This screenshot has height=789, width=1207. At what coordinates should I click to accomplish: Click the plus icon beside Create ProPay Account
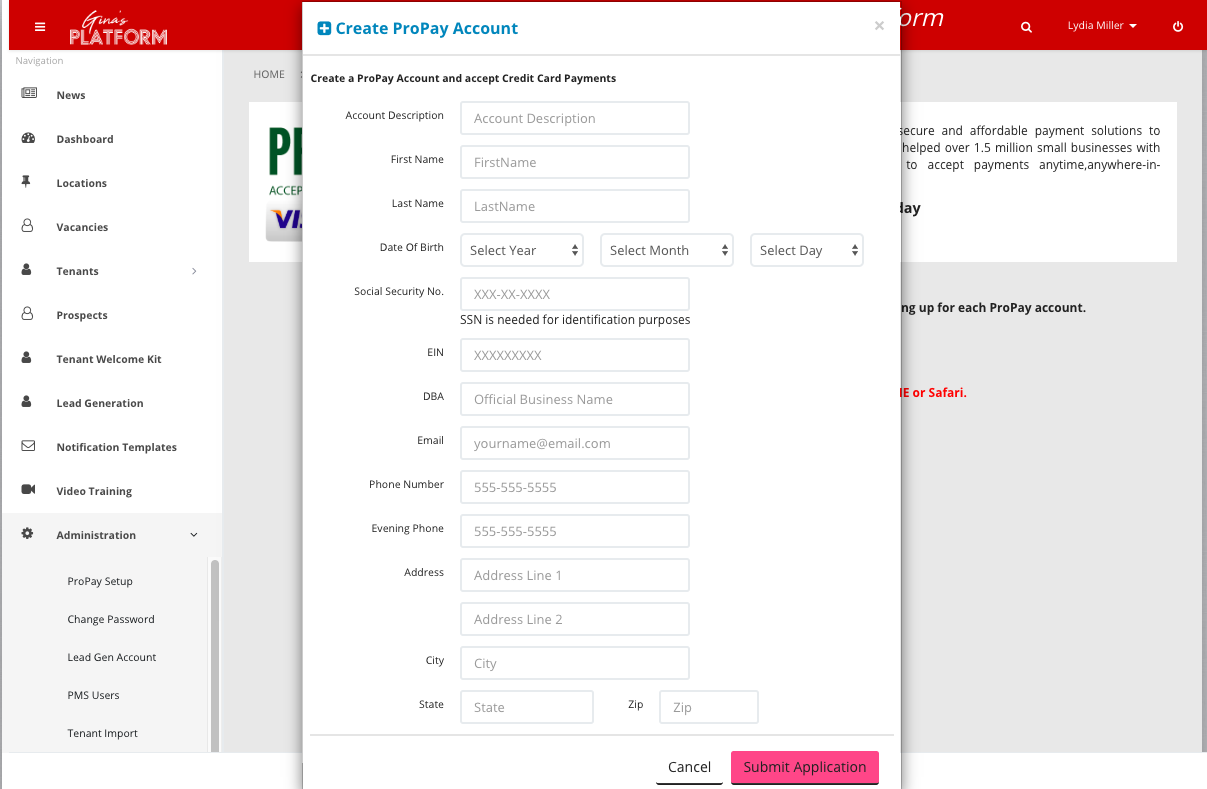click(324, 28)
